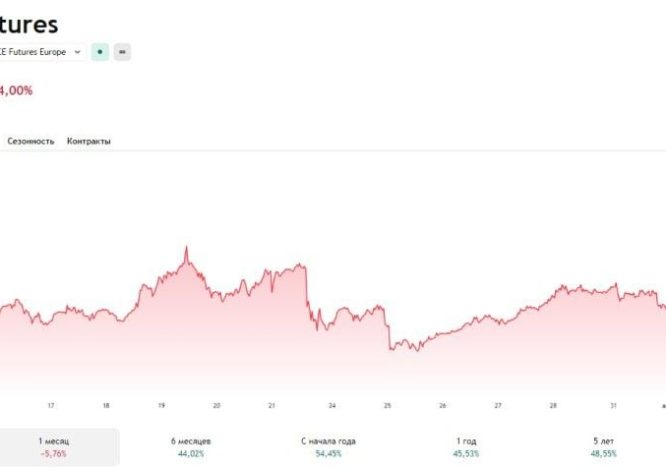
Task: Select date 24 on the chart axis
Action: [331, 405]
